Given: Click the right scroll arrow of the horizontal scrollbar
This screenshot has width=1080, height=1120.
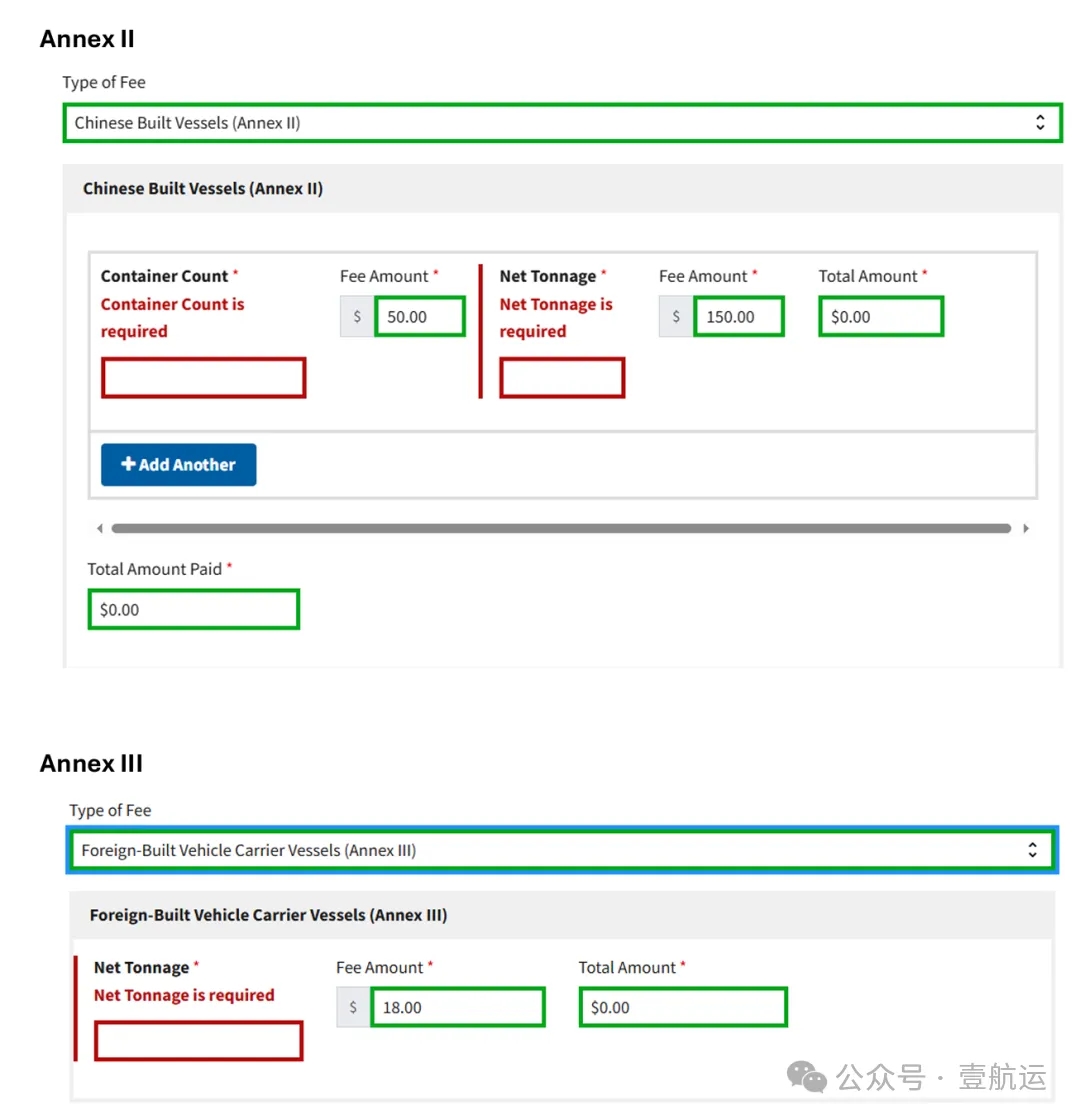Looking at the screenshot, I should click(x=1026, y=528).
